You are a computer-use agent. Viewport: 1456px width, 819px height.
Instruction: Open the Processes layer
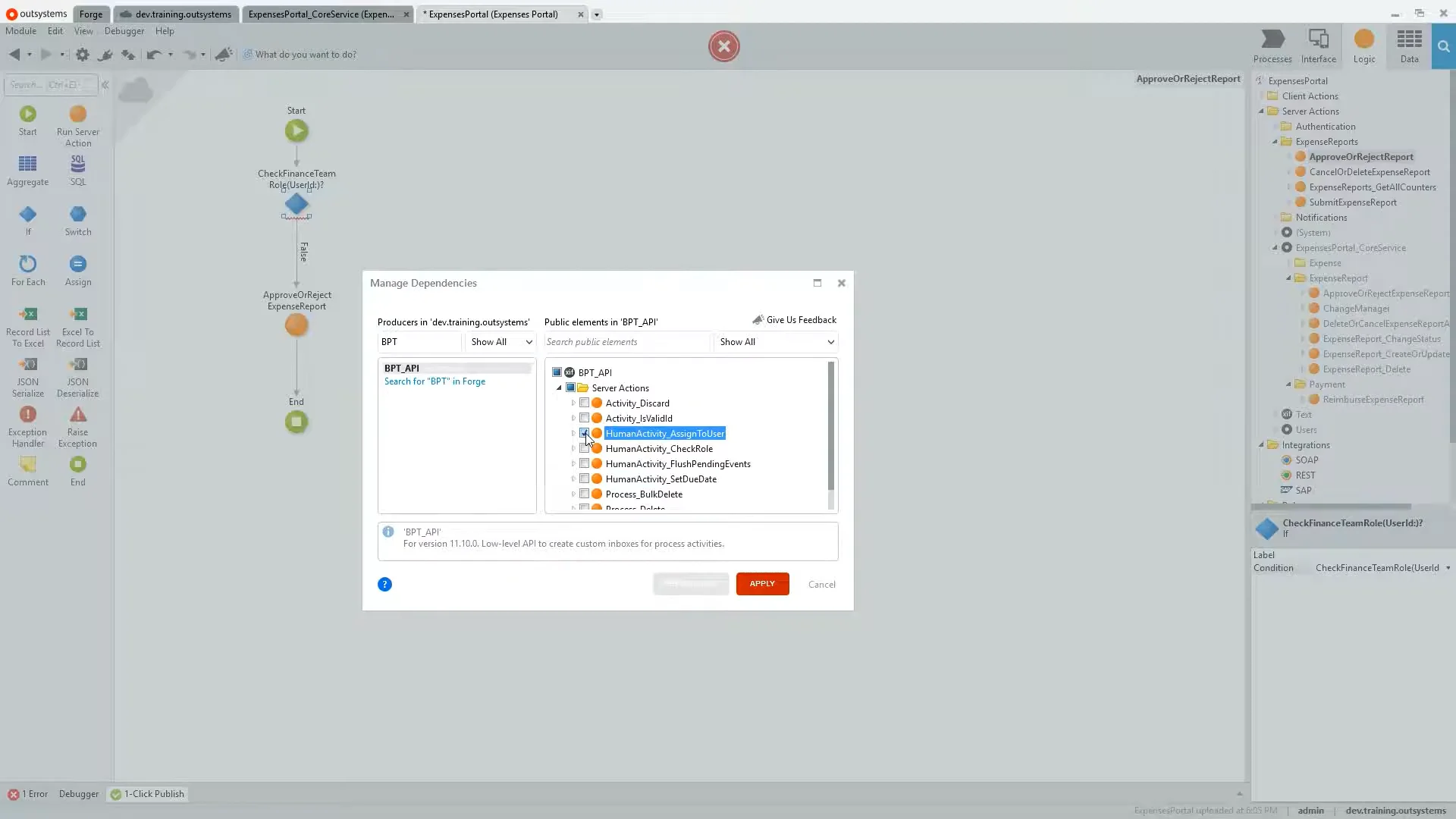[1272, 45]
